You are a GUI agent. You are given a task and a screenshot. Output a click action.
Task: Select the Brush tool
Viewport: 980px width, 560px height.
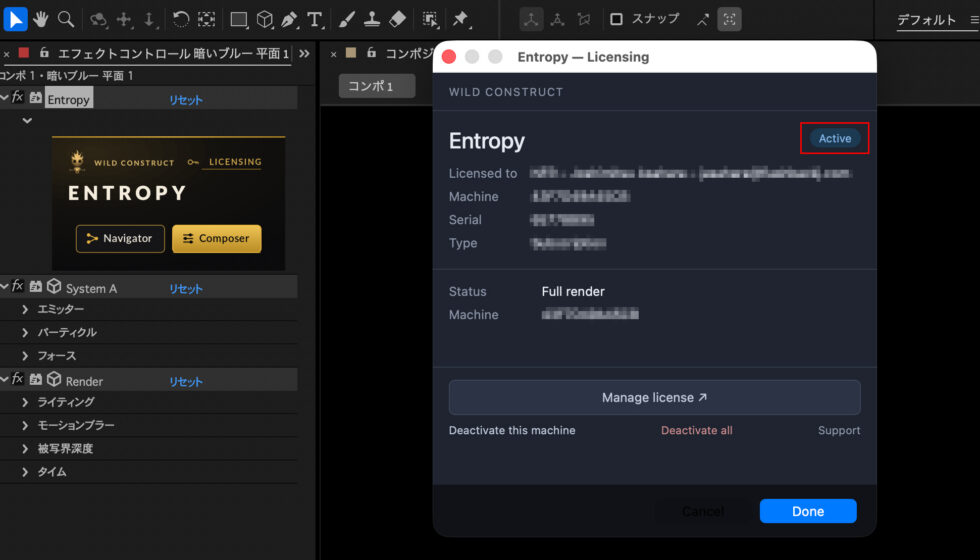coord(346,19)
